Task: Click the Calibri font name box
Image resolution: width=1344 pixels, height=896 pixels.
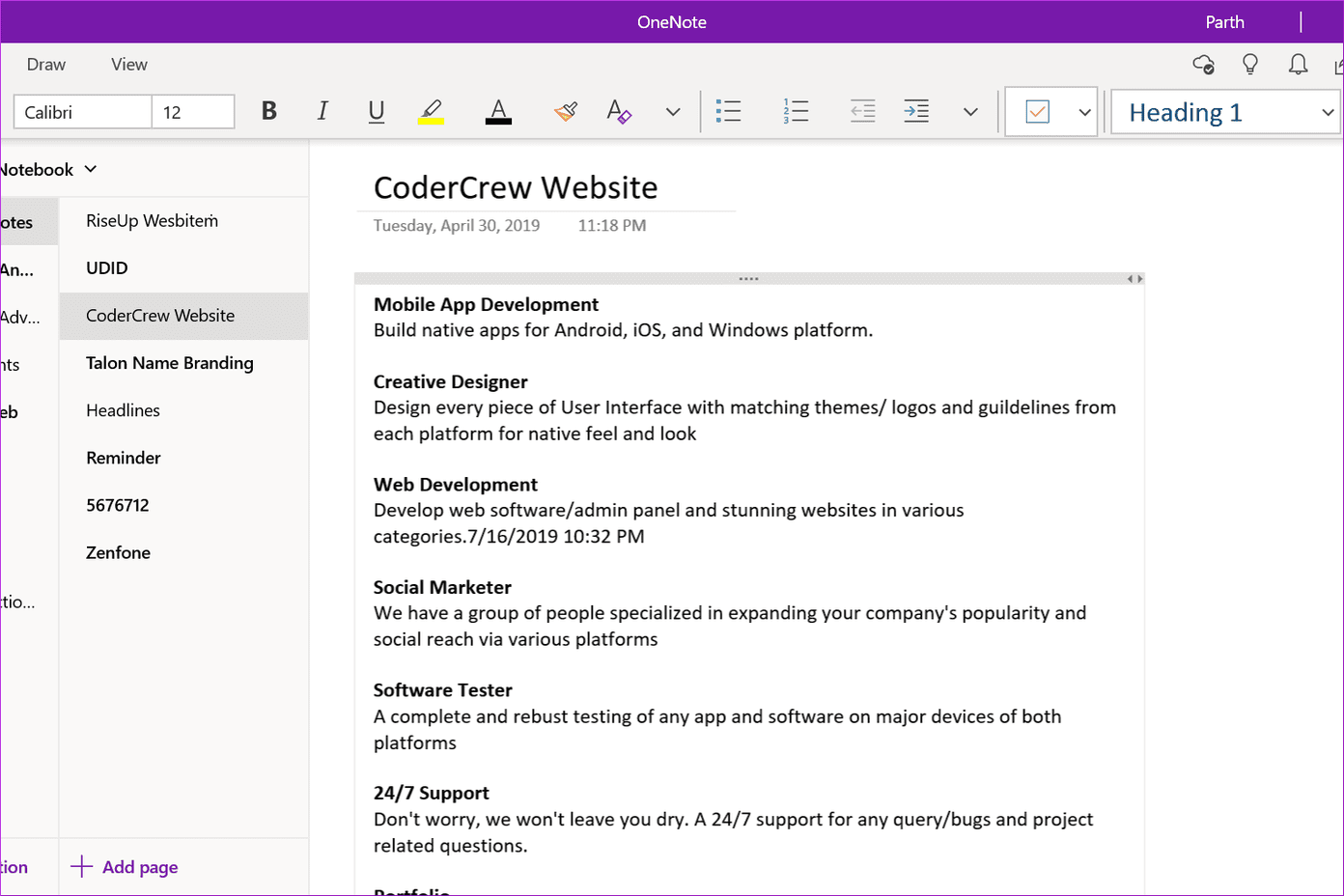Action: click(x=83, y=112)
